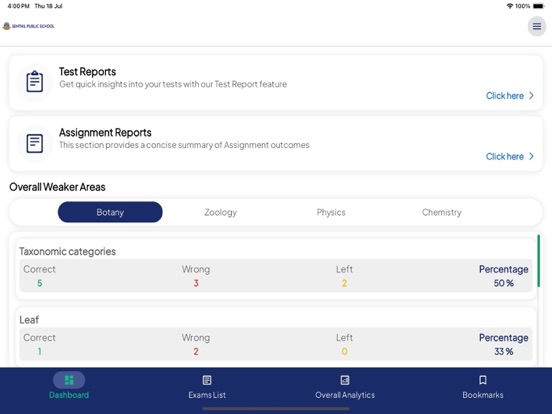Switch to the Zoology subject tab
This screenshot has height=414, width=552.
pyautogui.click(x=220, y=212)
